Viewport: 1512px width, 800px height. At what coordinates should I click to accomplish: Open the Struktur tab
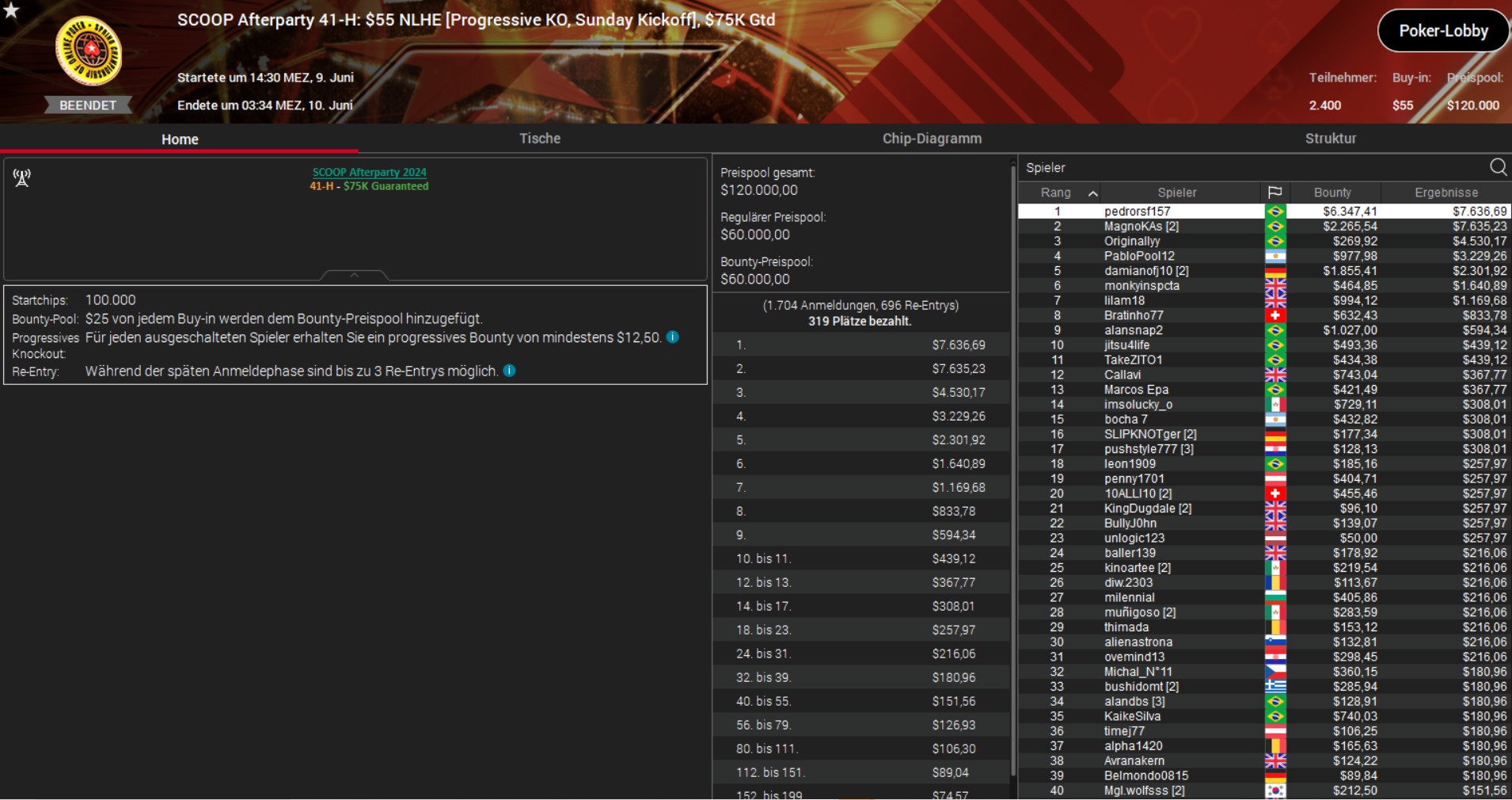point(1330,139)
